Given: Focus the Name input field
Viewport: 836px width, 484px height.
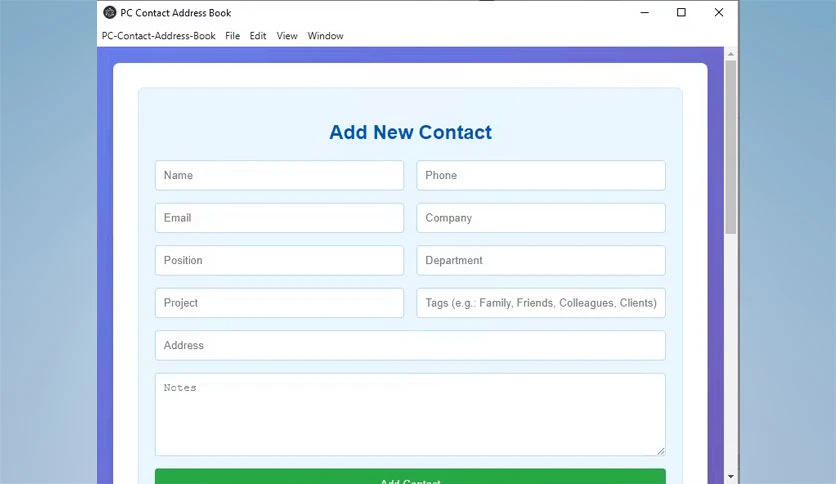Looking at the screenshot, I should (279, 175).
